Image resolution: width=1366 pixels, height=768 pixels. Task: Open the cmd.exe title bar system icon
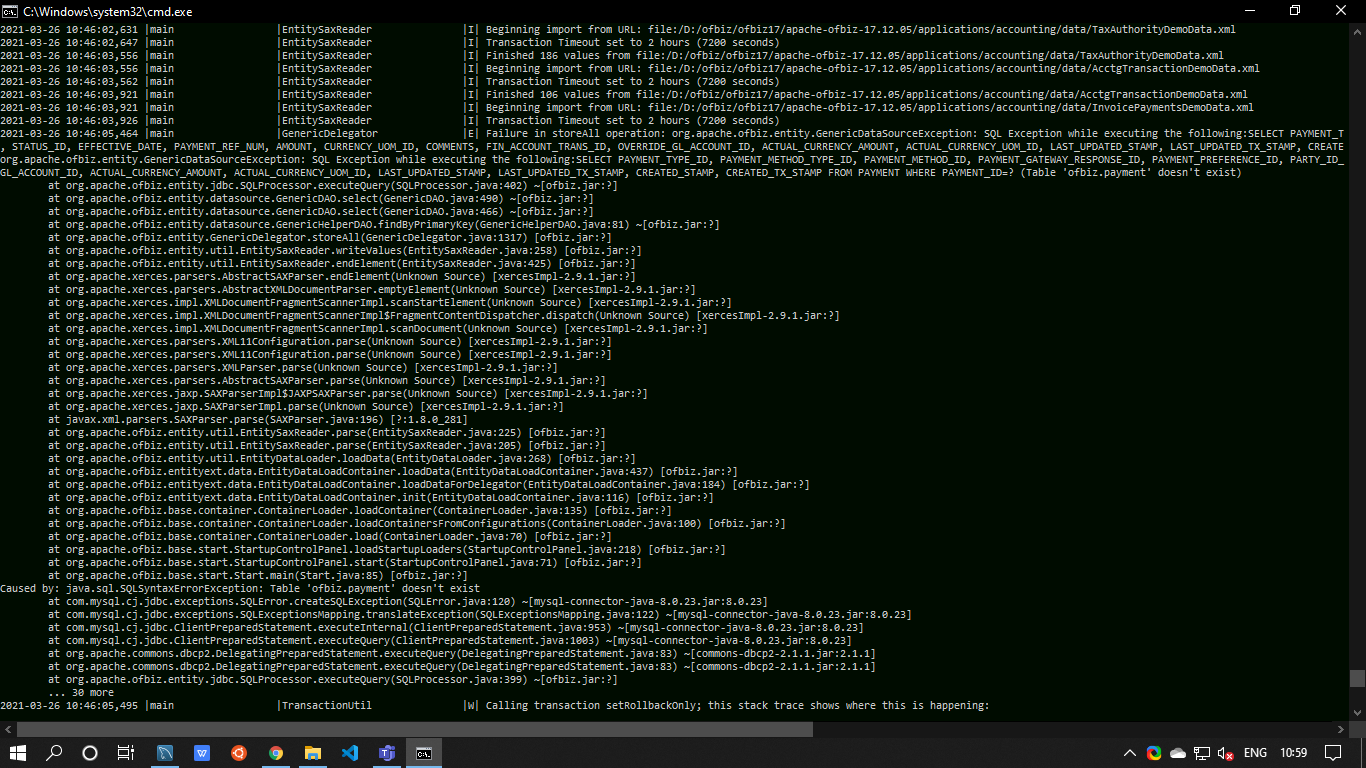[x=10, y=11]
